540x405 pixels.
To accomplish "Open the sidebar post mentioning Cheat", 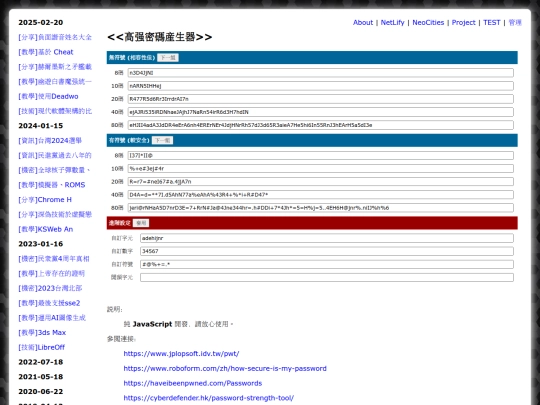I will pos(46,52).
